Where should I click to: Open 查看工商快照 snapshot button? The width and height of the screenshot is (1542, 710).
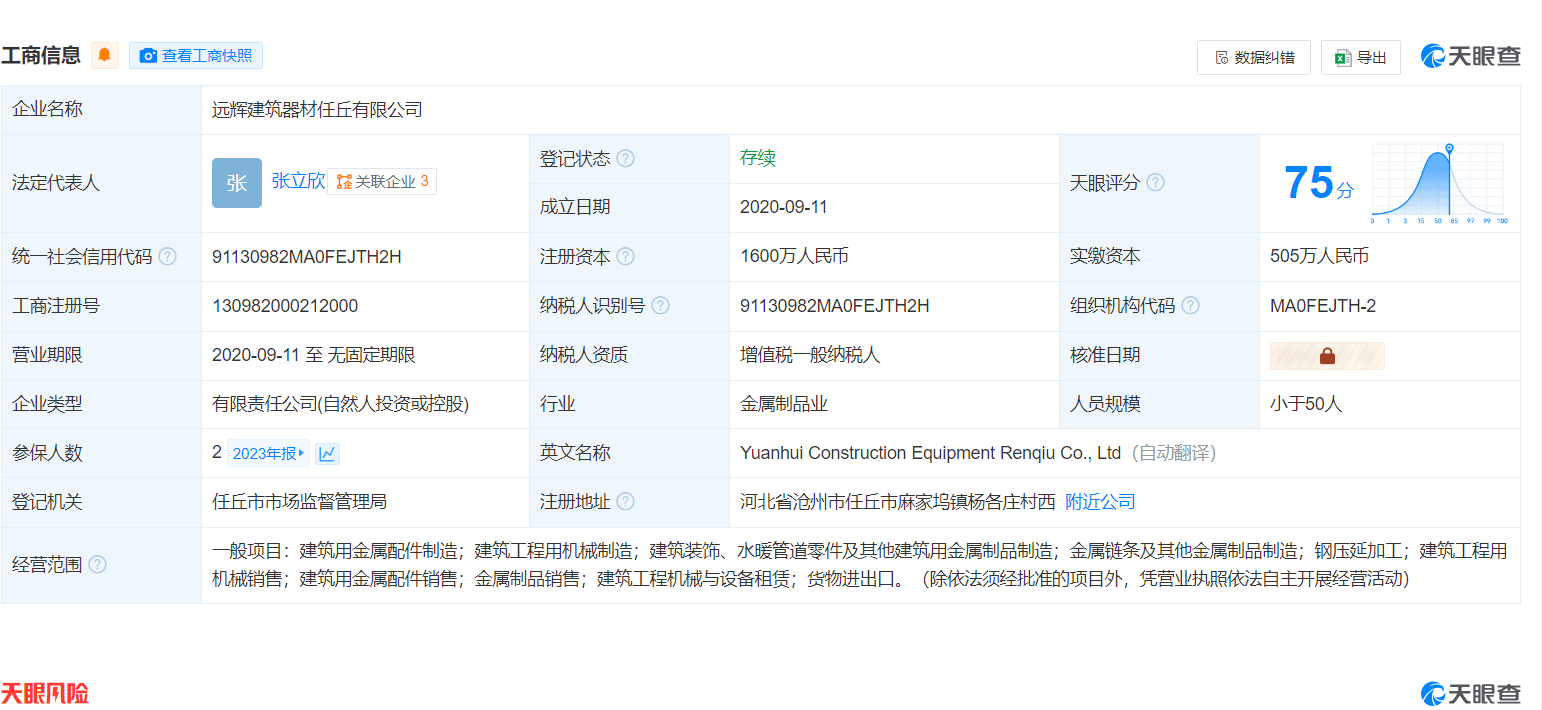(x=196, y=56)
